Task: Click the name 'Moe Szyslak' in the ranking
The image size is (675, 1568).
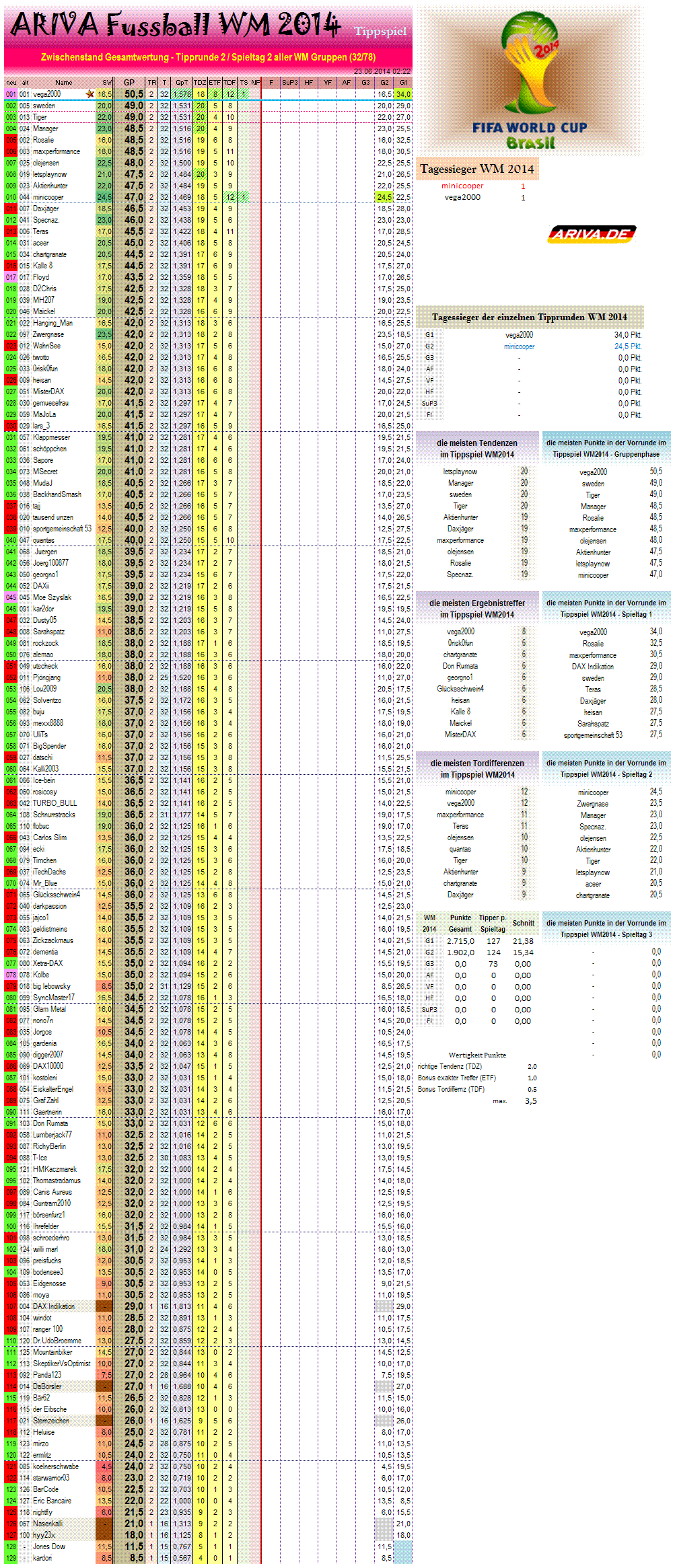Action: tap(52, 597)
